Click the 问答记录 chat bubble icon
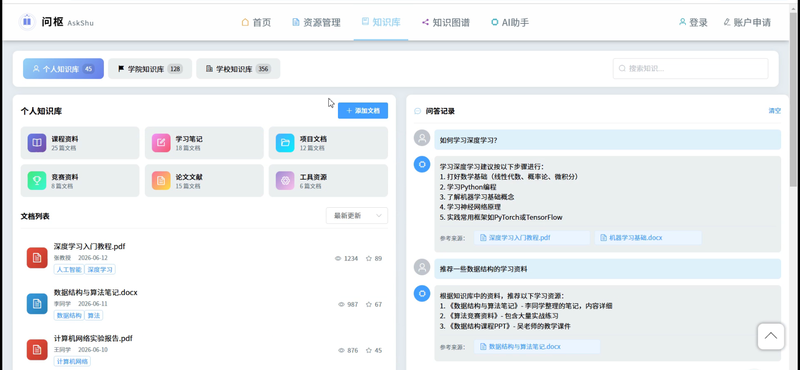 coord(417,111)
